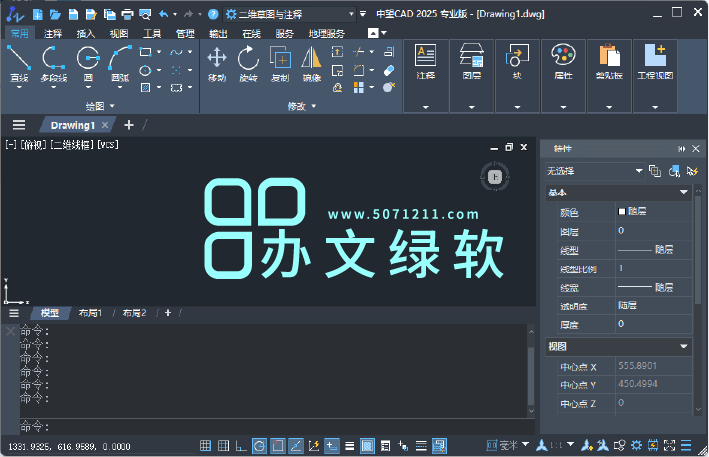The height and width of the screenshot is (457, 709).
Task: Click the command line input field
Action: pos(276,426)
